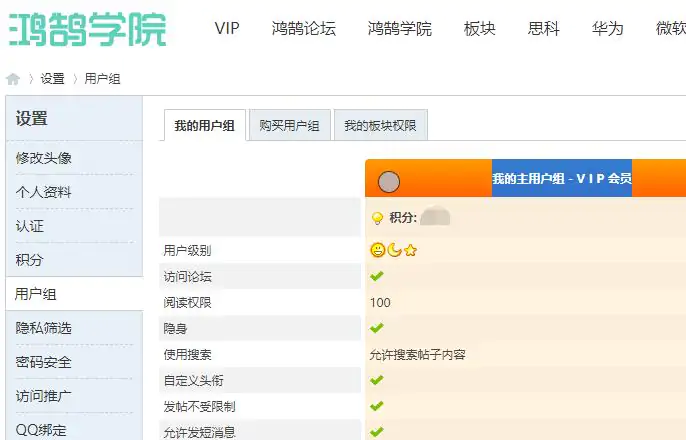The width and height of the screenshot is (686, 440).
Task: Click the 隐身 row label
Action: pyautogui.click(x=175, y=328)
